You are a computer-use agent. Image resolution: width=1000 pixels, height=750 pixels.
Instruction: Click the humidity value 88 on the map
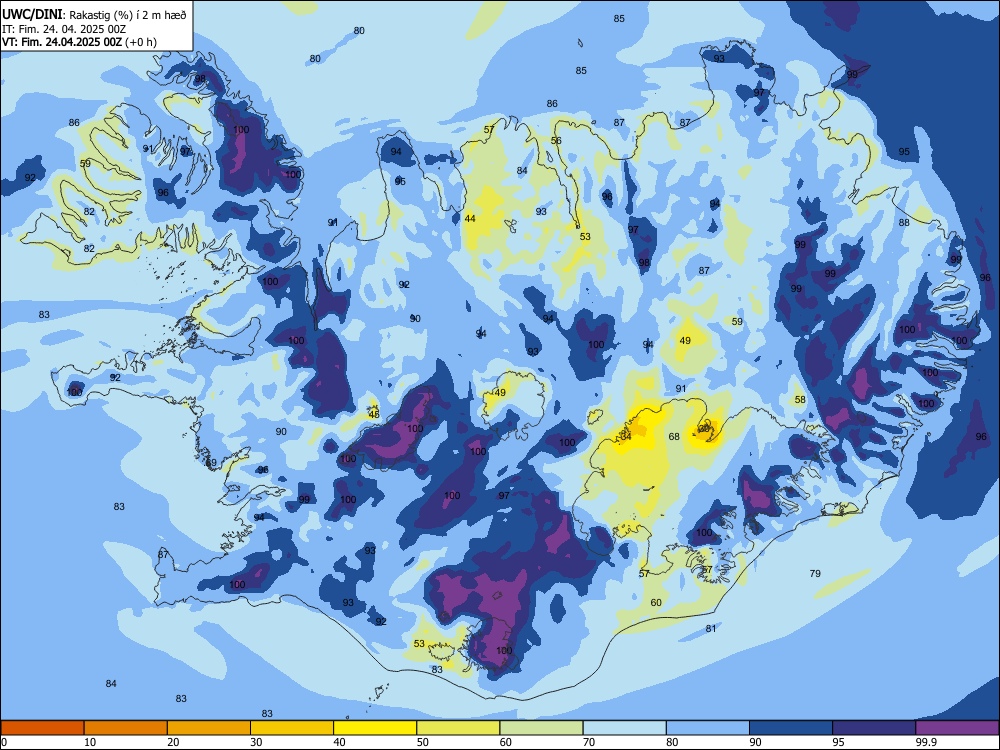click(x=904, y=223)
